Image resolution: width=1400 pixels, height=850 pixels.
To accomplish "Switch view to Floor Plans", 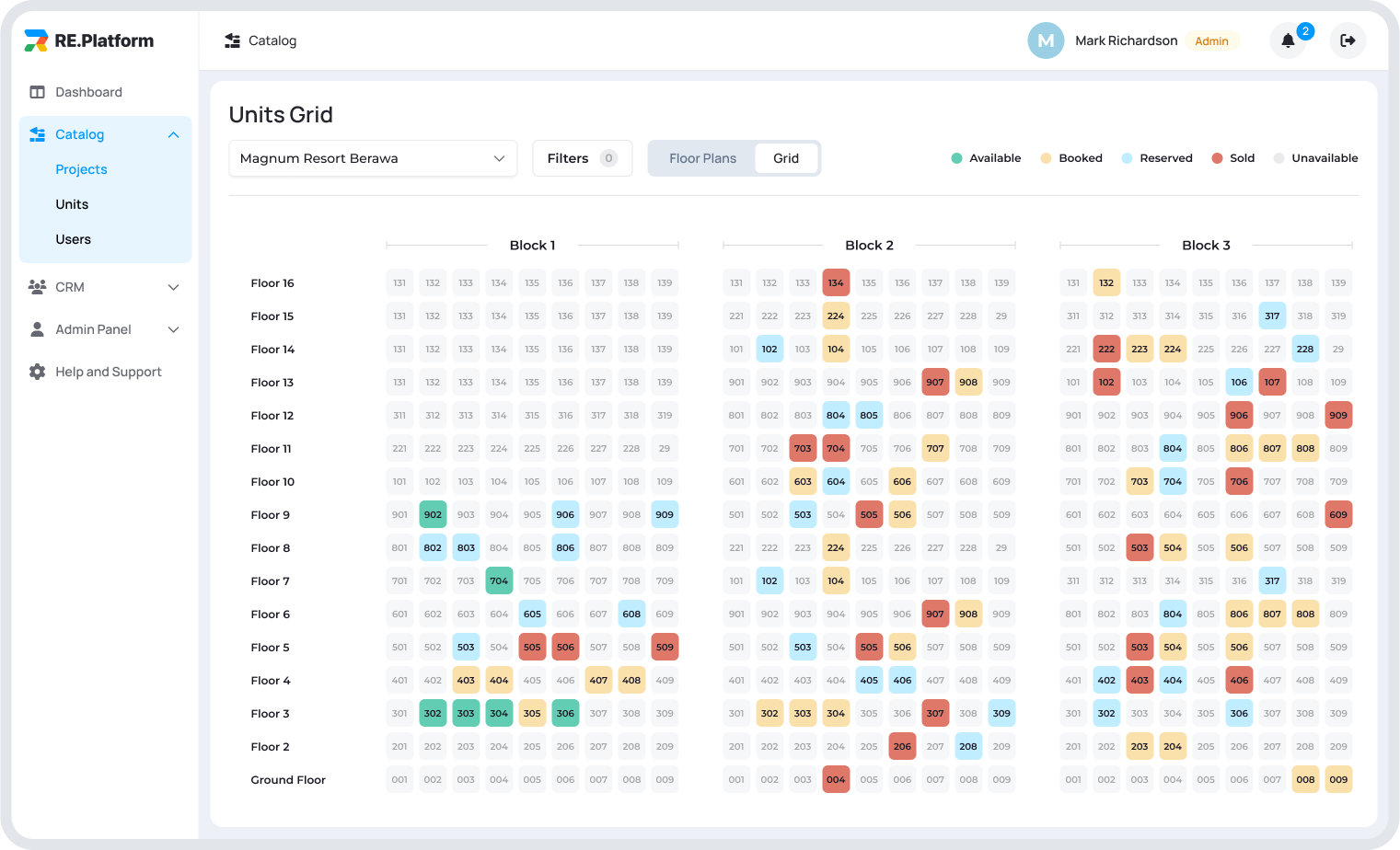I will 702,158.
